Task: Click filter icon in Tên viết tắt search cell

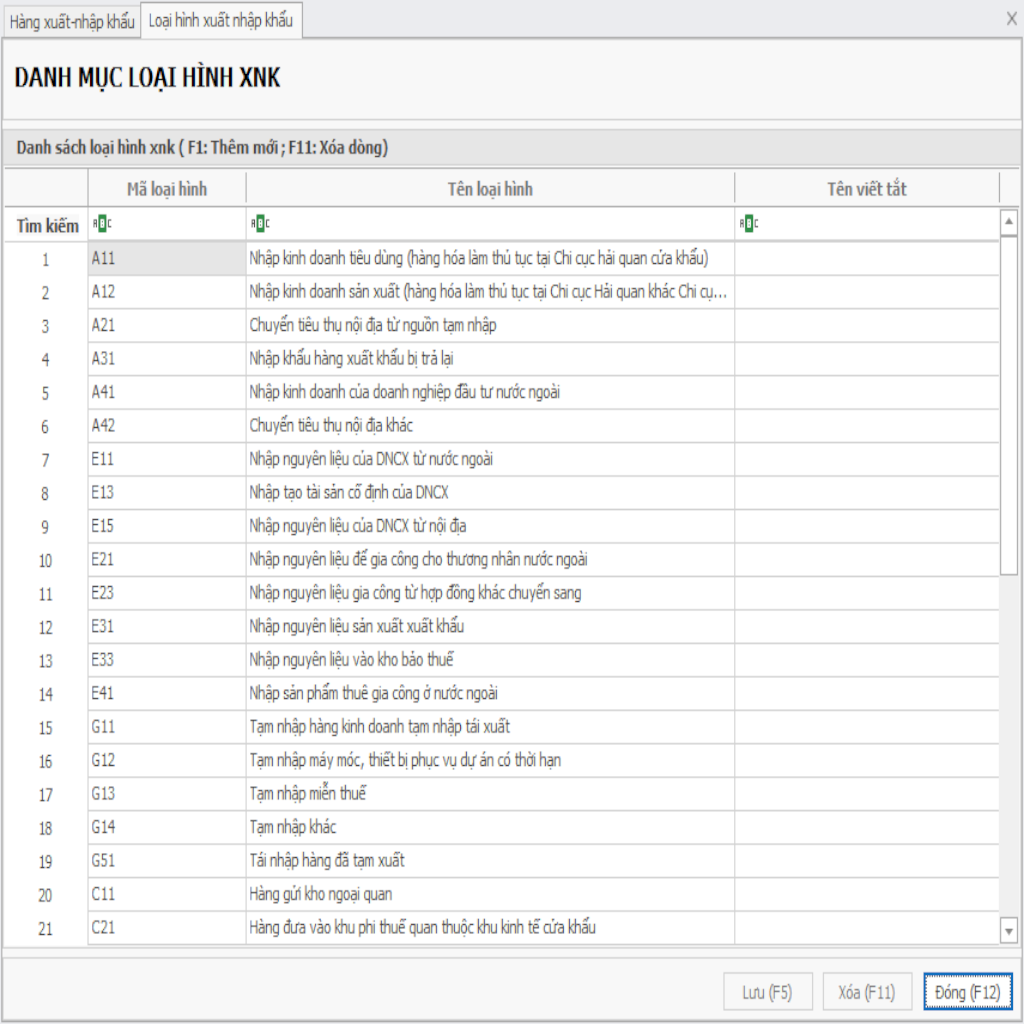Action: 747,225
